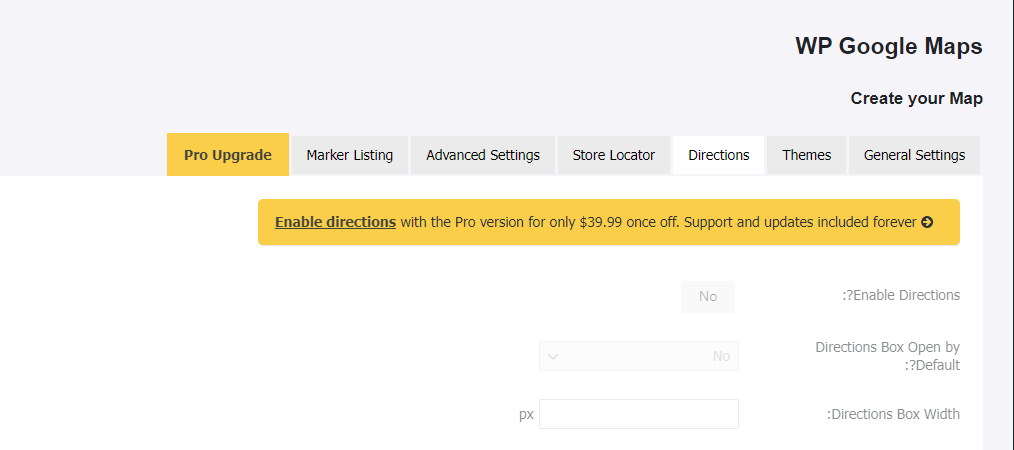Image resolution: width=1014 pixels, height=450 pixels.
Task: Open the General Settings tab
Action: 914,155
